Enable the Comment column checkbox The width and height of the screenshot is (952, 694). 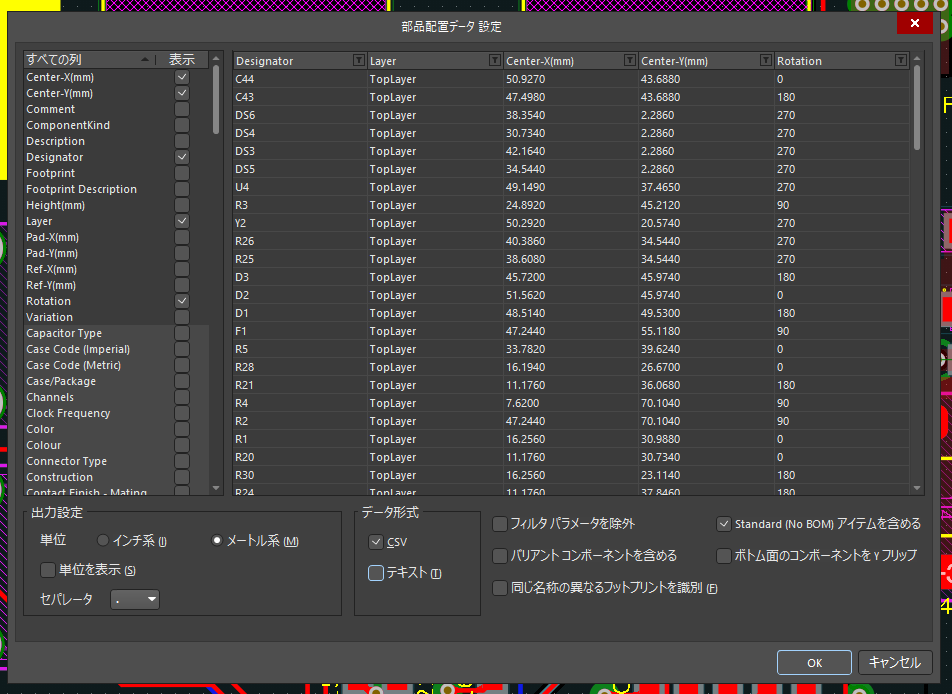pyautogui.click(x=182, y=109)
